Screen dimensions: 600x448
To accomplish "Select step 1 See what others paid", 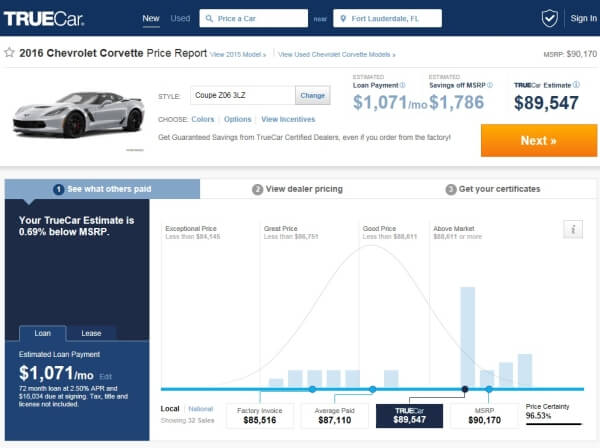I will click(102, 189).
